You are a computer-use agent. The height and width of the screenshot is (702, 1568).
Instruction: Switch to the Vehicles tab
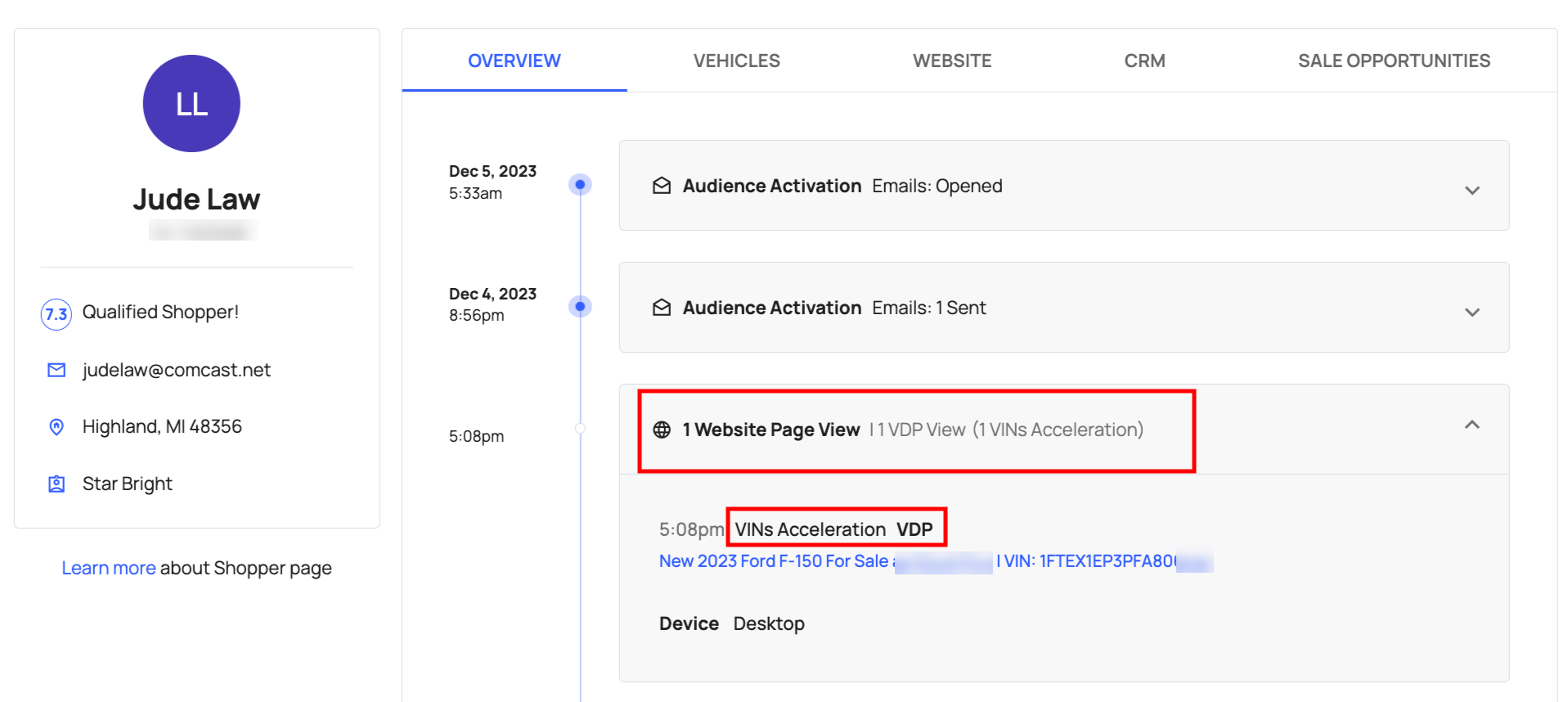click(736, 61)
